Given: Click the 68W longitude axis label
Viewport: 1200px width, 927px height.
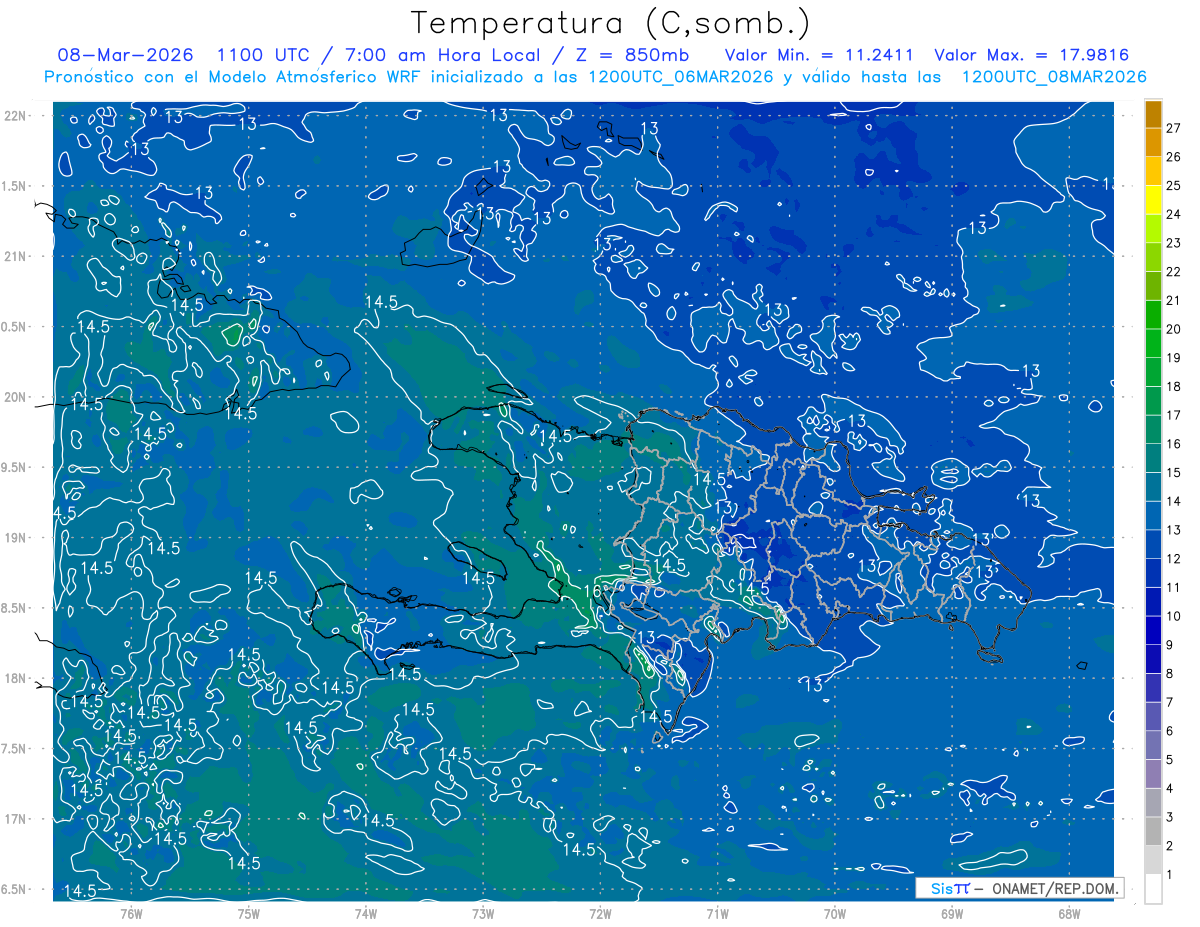Looking at the screenshot, I should click(x=1068, y=914).
